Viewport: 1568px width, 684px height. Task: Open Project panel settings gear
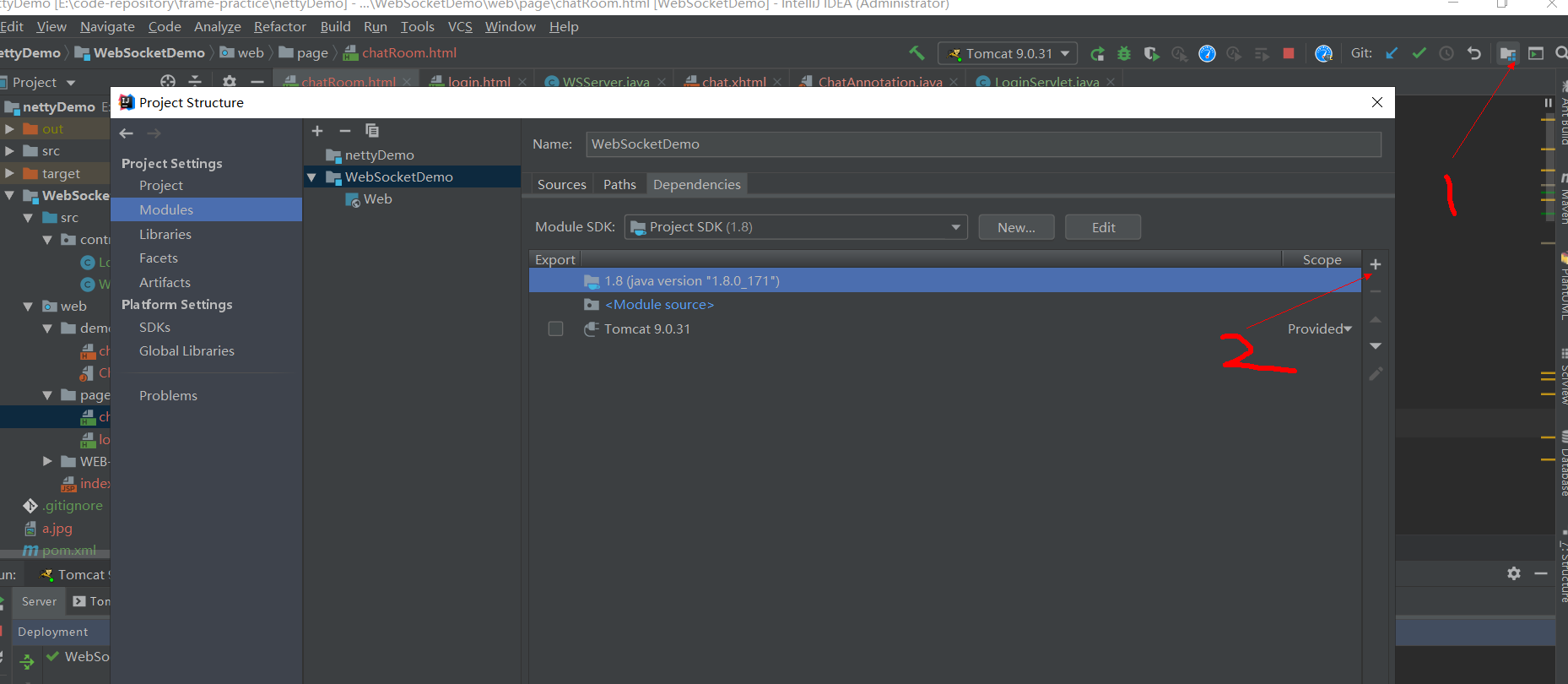[230, 82]
